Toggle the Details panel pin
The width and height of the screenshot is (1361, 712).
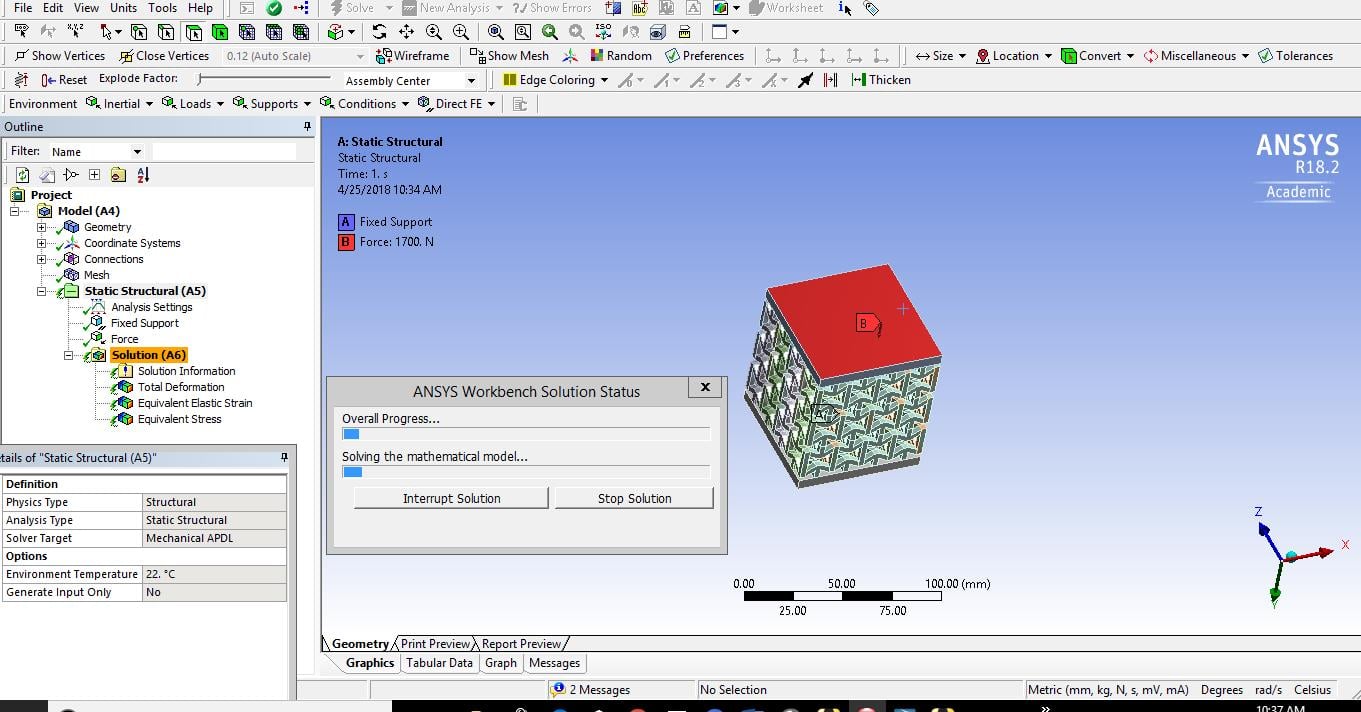point(284,457)
